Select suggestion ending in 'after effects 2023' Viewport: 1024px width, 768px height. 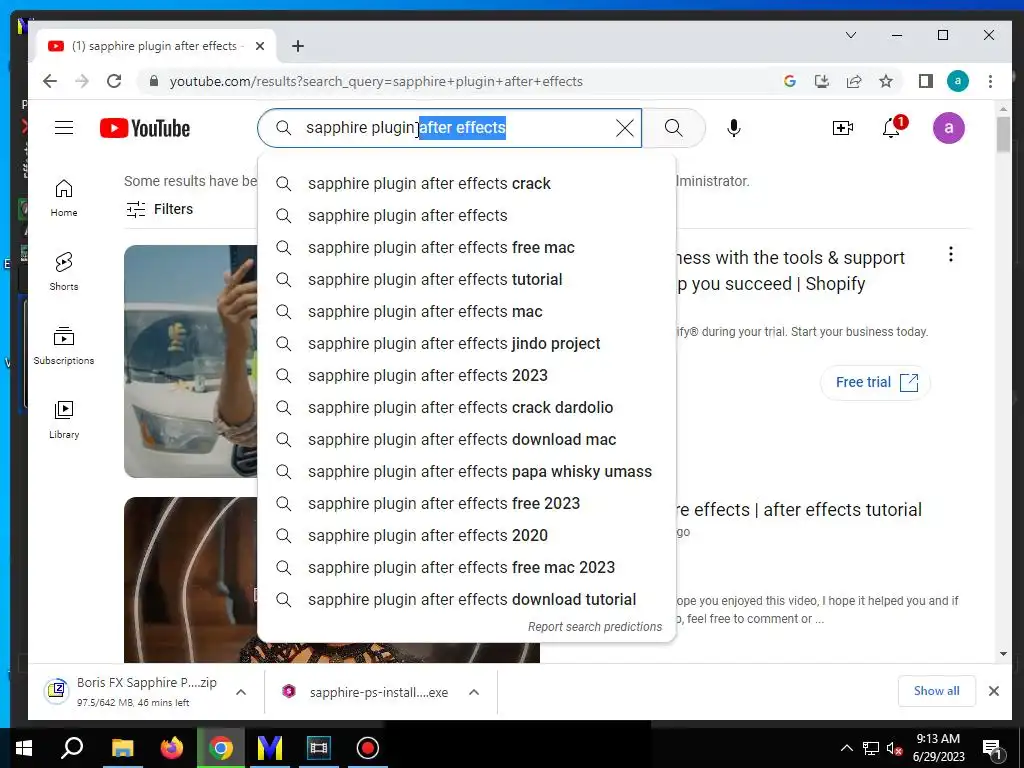pos(466,376)
